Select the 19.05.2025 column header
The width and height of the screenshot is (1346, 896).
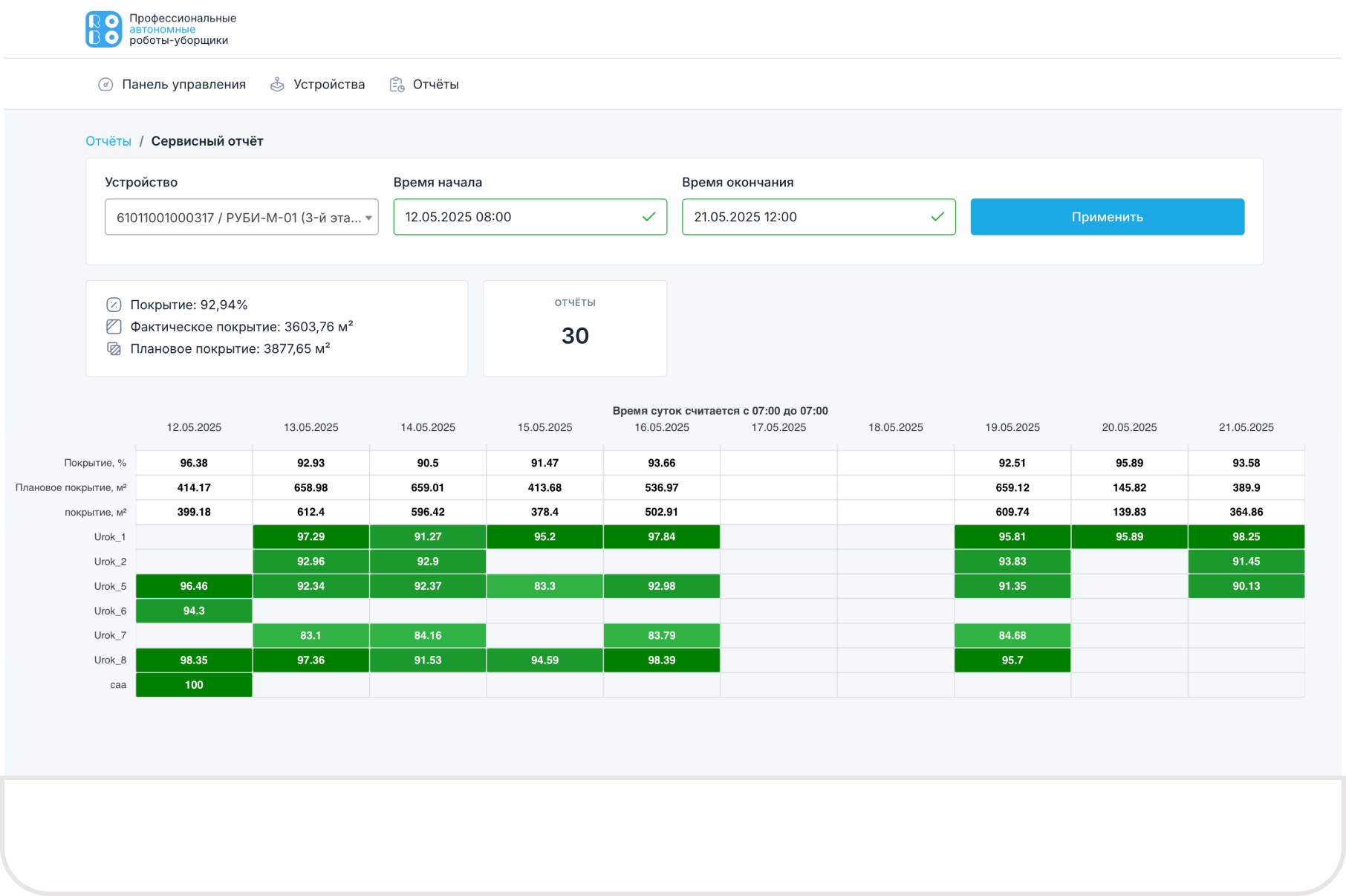(1012, 427)
